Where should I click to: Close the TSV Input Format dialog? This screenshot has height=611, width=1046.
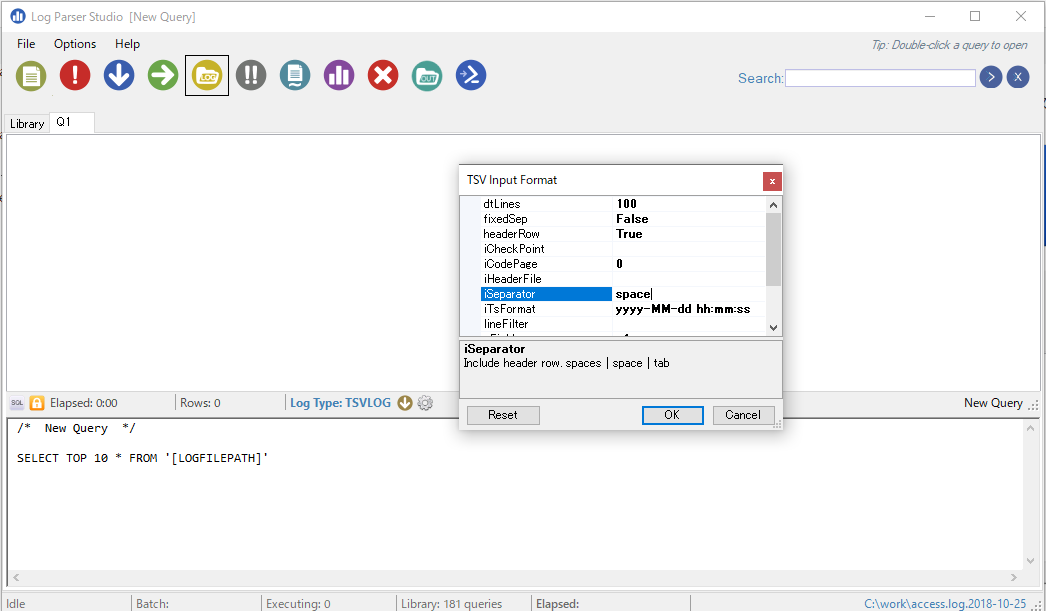[x=772, y=181]
